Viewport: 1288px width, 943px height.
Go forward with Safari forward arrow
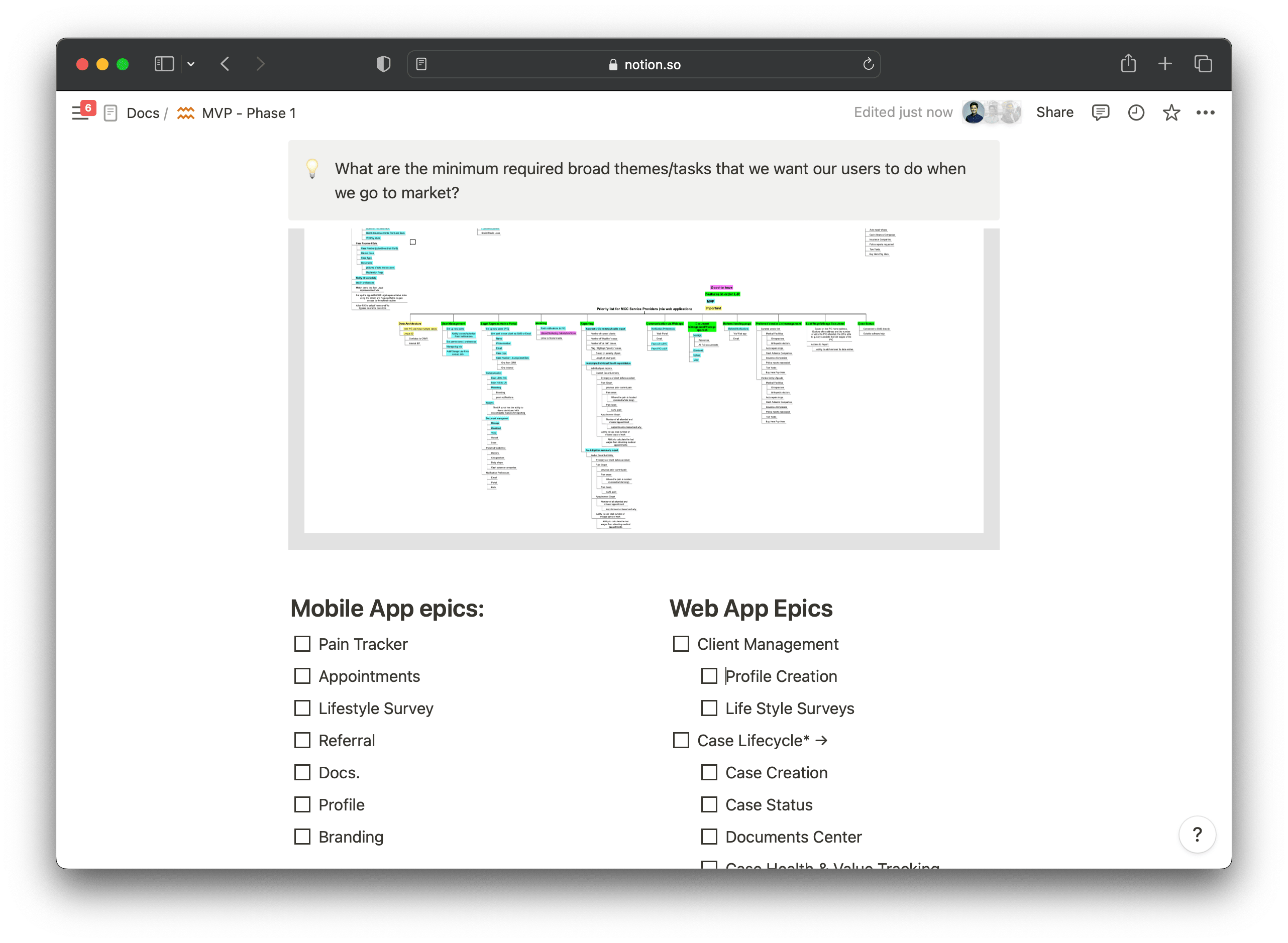coord(260,64)
